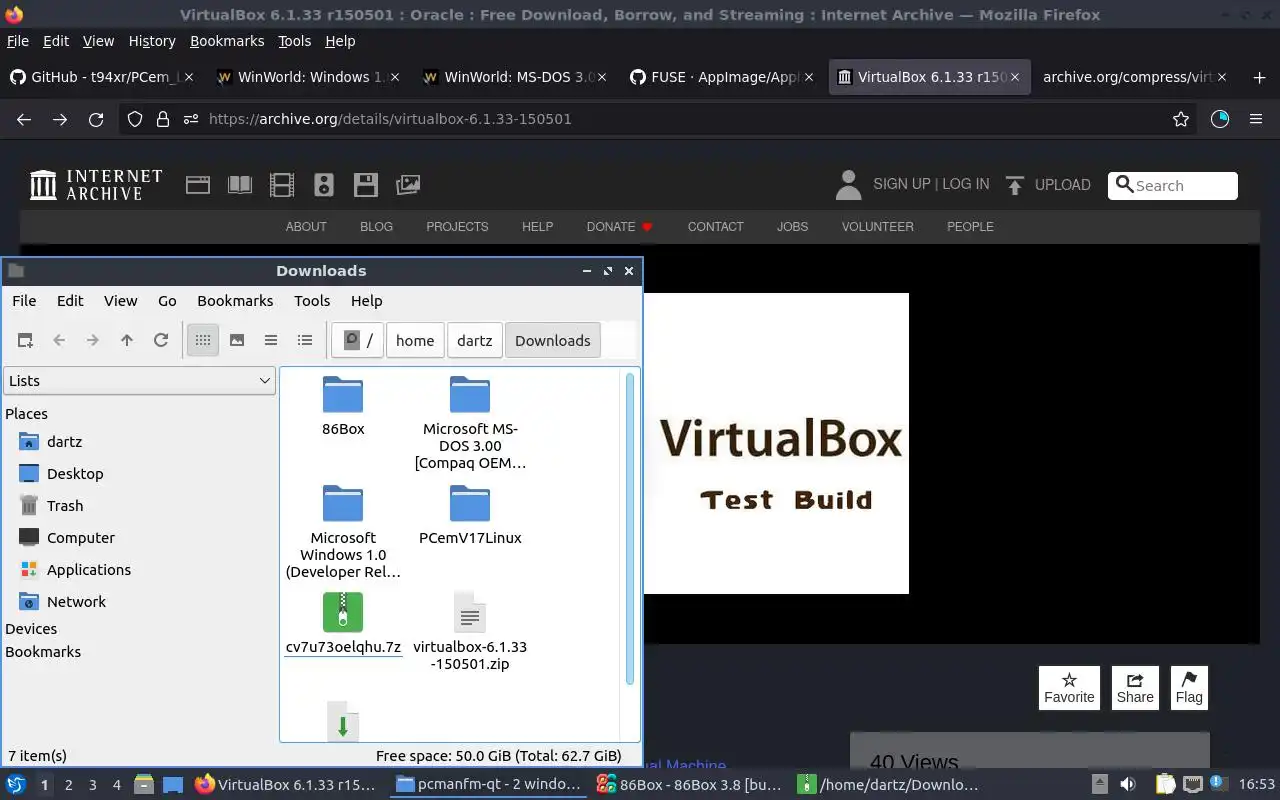Viewport: 1280px width, 800px height.
Task: Switch to WinWorld Windows 1.0 tab
Action: click(x=309, y=77)
